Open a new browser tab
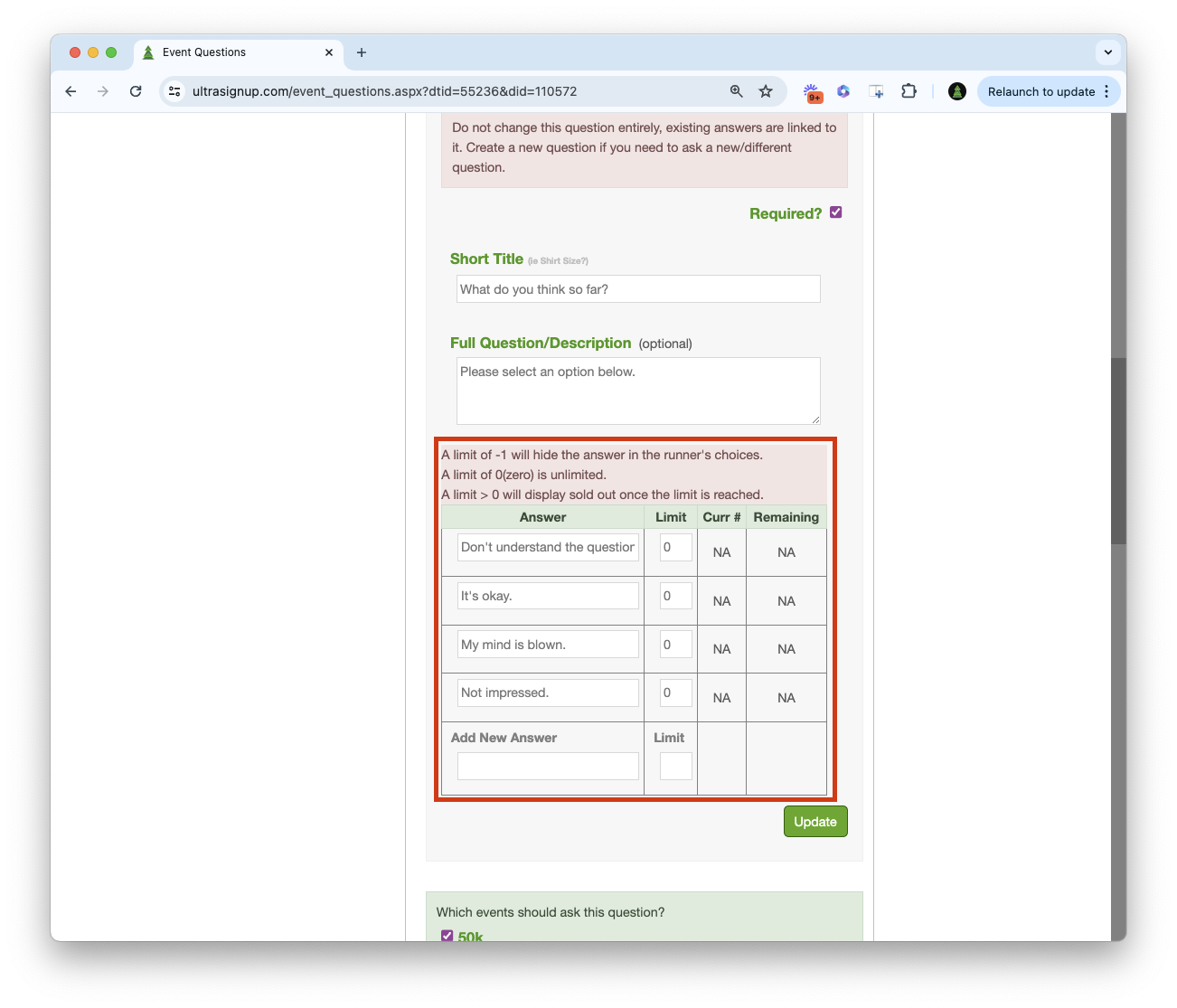1177x1008 pixels. point(362,52)
